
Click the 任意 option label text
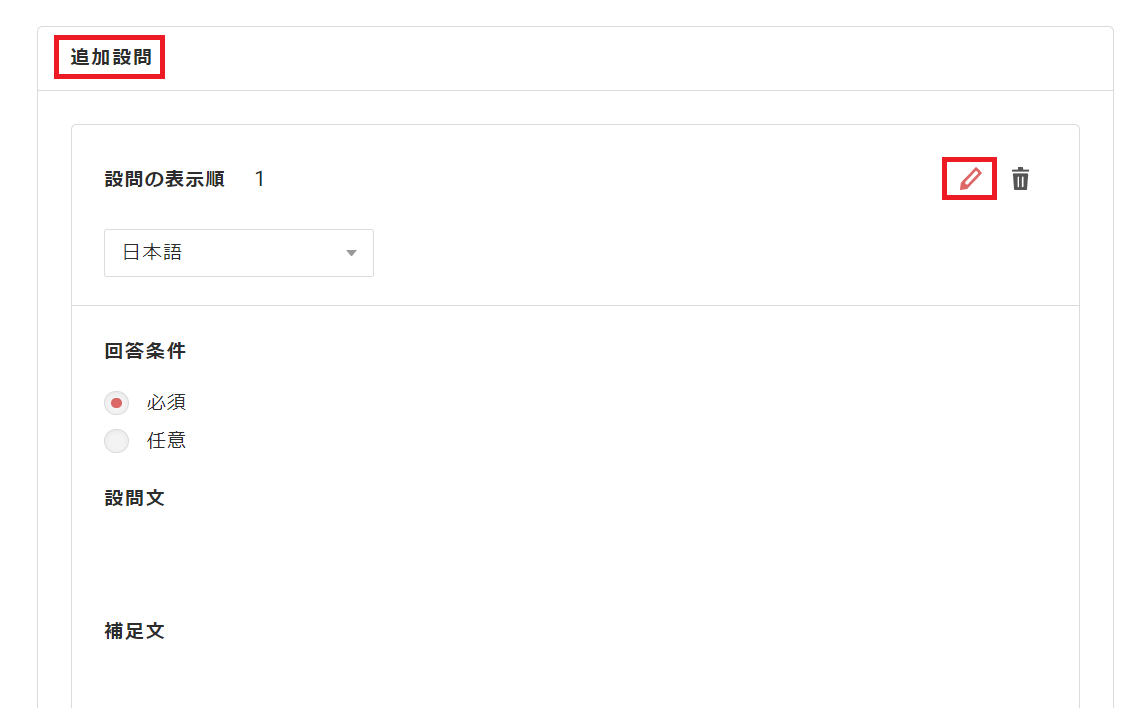(x=166, y=440)
